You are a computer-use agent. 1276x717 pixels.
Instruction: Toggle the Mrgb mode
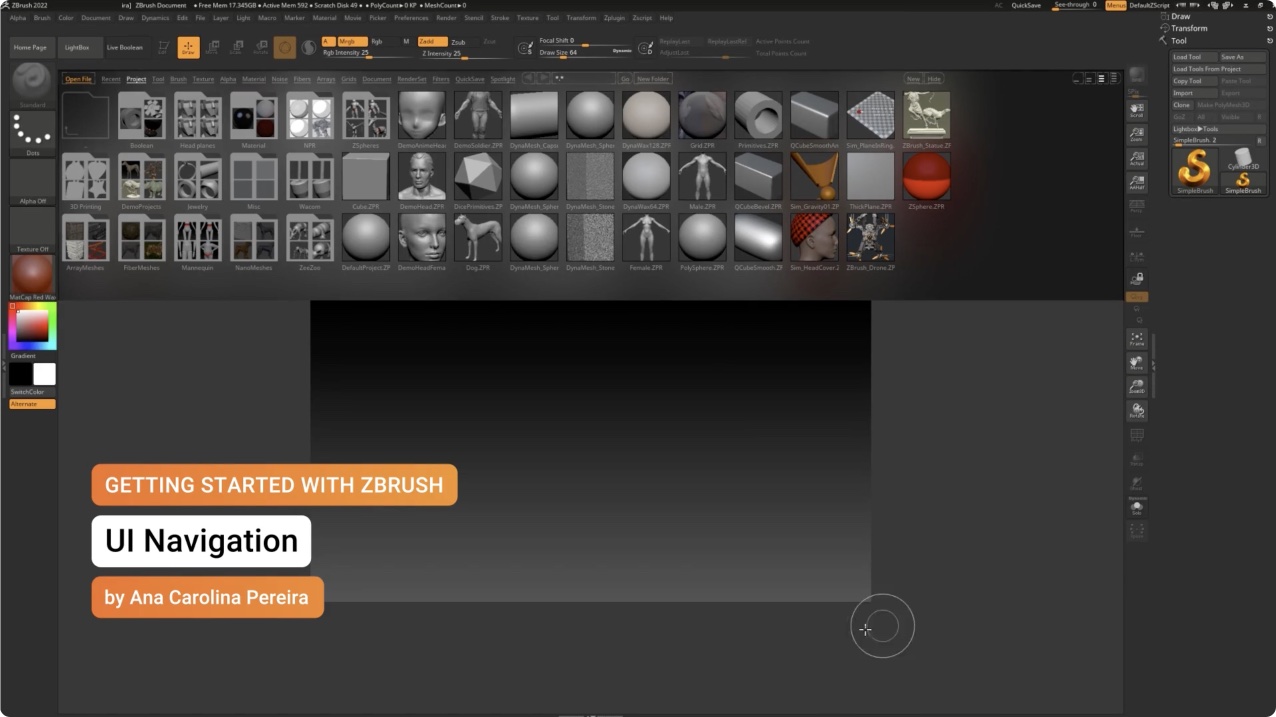pyautogui.click(x=351, y=41)
